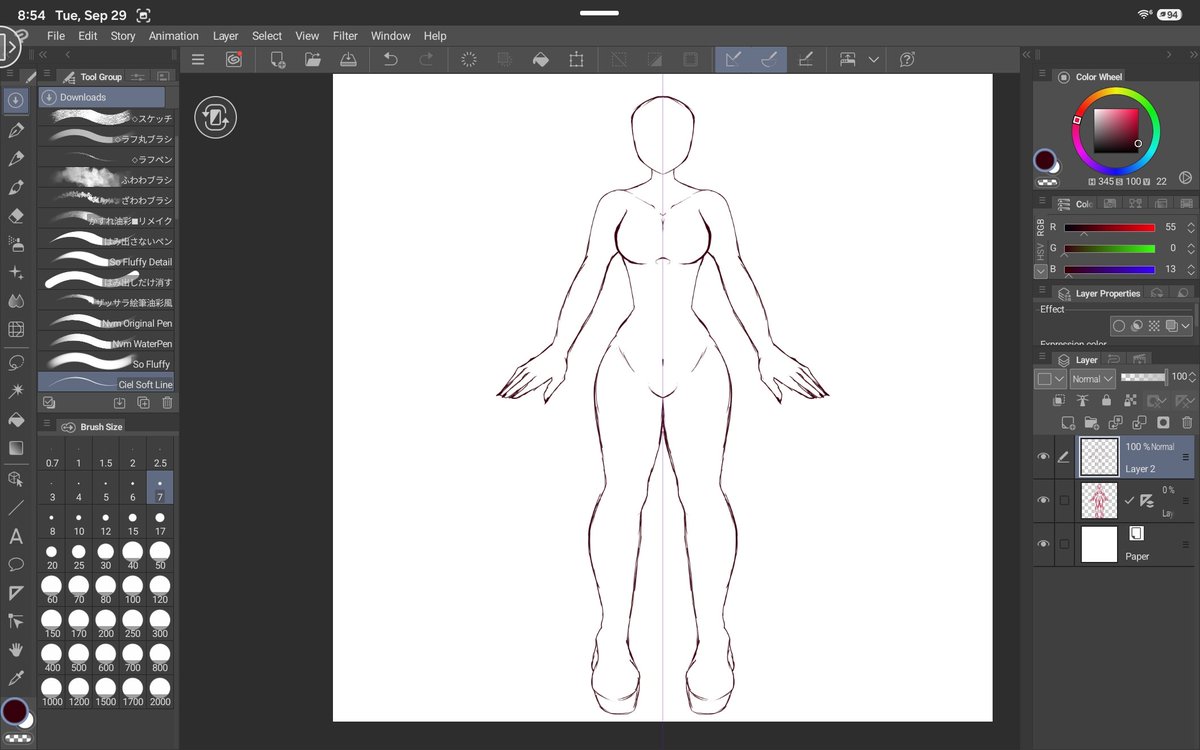Select the Eyedropper tool
Image resolution: width=1200 pixels, height=750 pixels.
(16, 678)
